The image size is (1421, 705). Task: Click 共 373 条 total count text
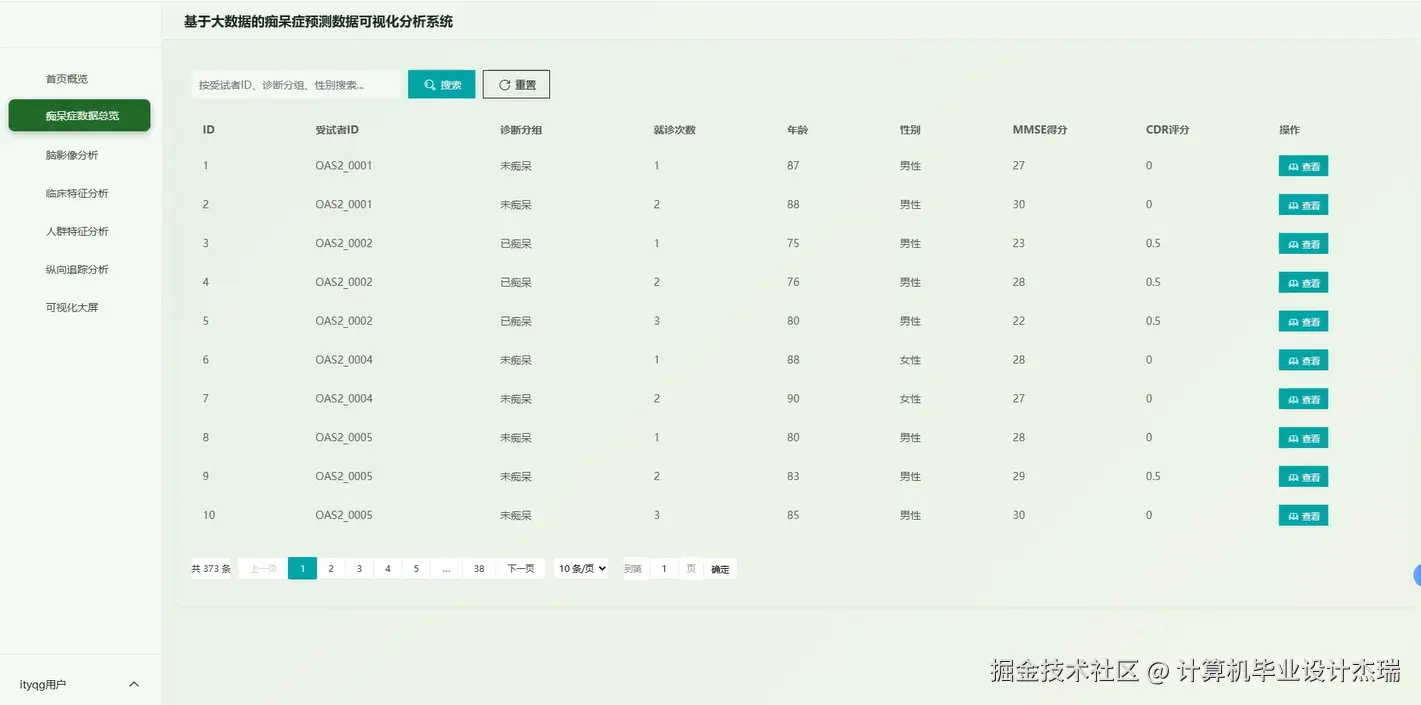point(211,569)
